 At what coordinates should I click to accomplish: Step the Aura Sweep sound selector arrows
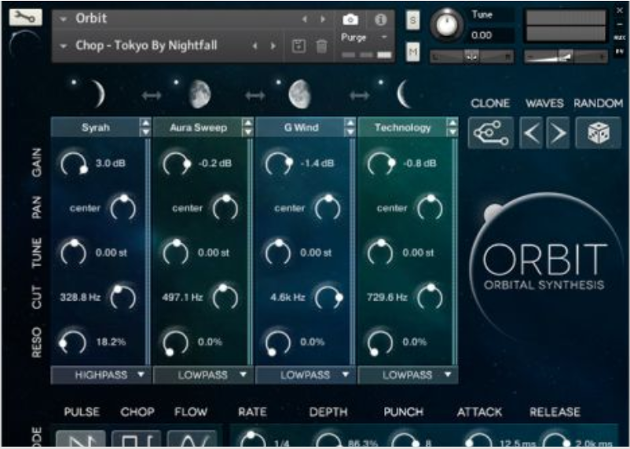[x=248, y=127]
